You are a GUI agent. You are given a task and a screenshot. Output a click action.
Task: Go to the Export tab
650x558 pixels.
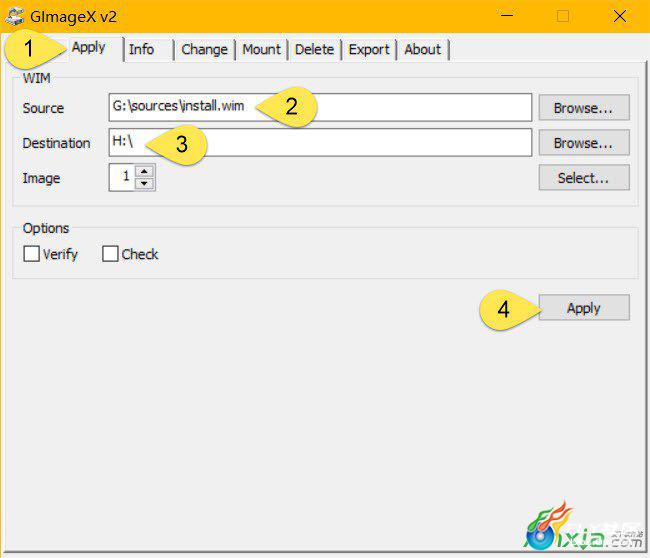pyautogui.click(x=369, y=50)
